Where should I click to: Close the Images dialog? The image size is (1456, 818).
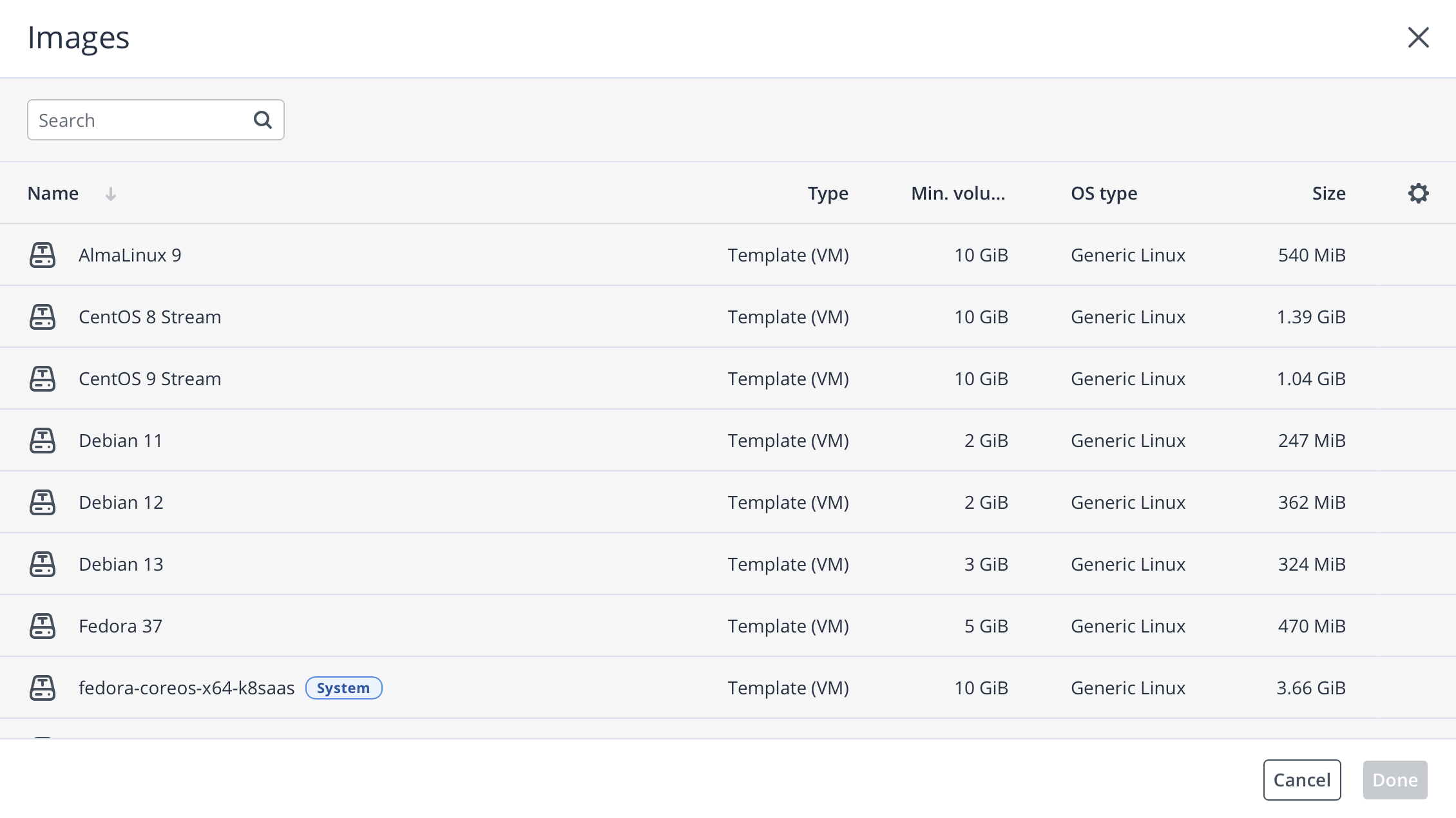point(1418,37)
